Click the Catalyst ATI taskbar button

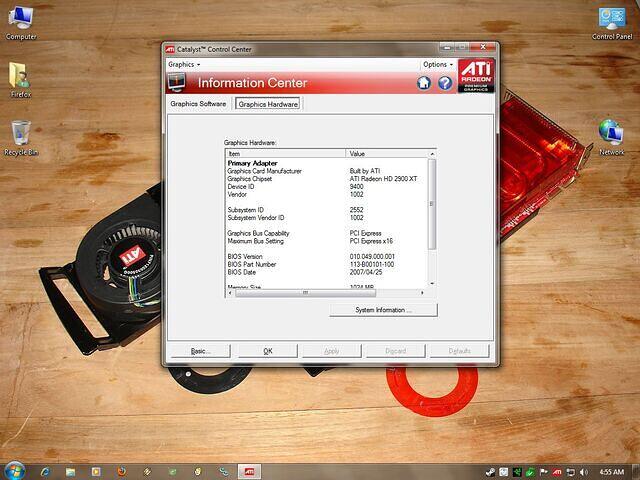point(249,472)
